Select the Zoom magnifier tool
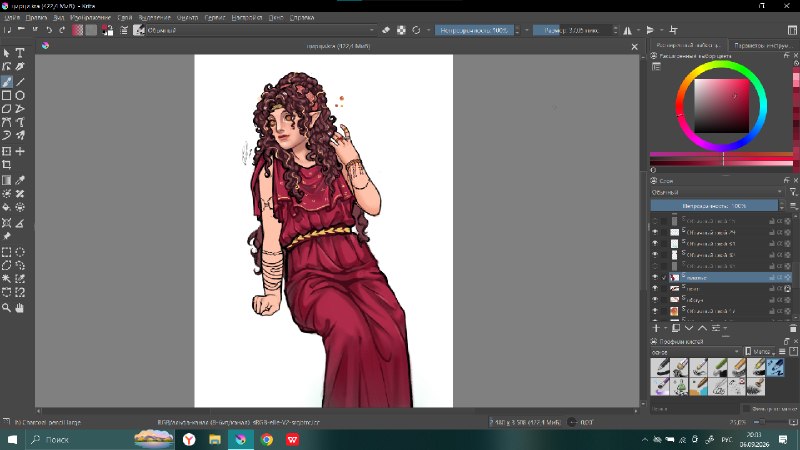The height and width of the screenshot is (450, 800). [x=7, y=308]
